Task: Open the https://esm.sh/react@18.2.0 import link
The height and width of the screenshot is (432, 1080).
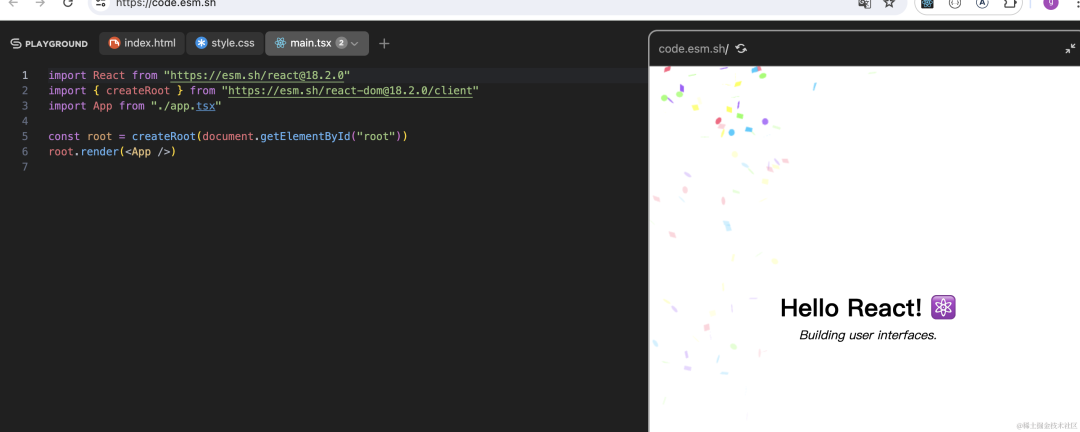Action: coord(258,75)
